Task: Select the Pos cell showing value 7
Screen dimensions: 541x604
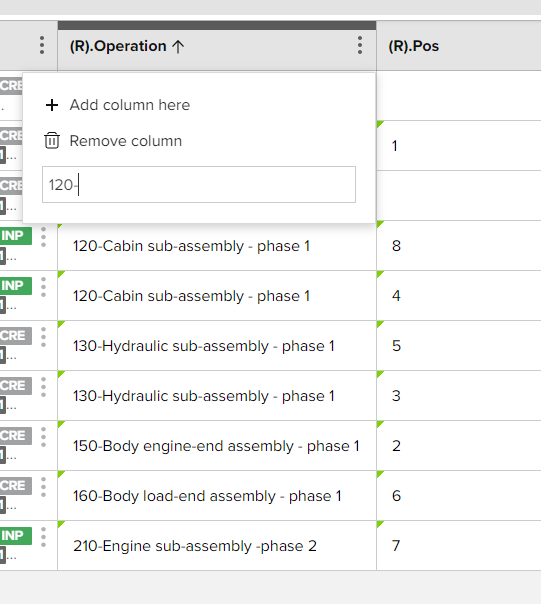Action: pyautogui.click(x=459, y=545)
